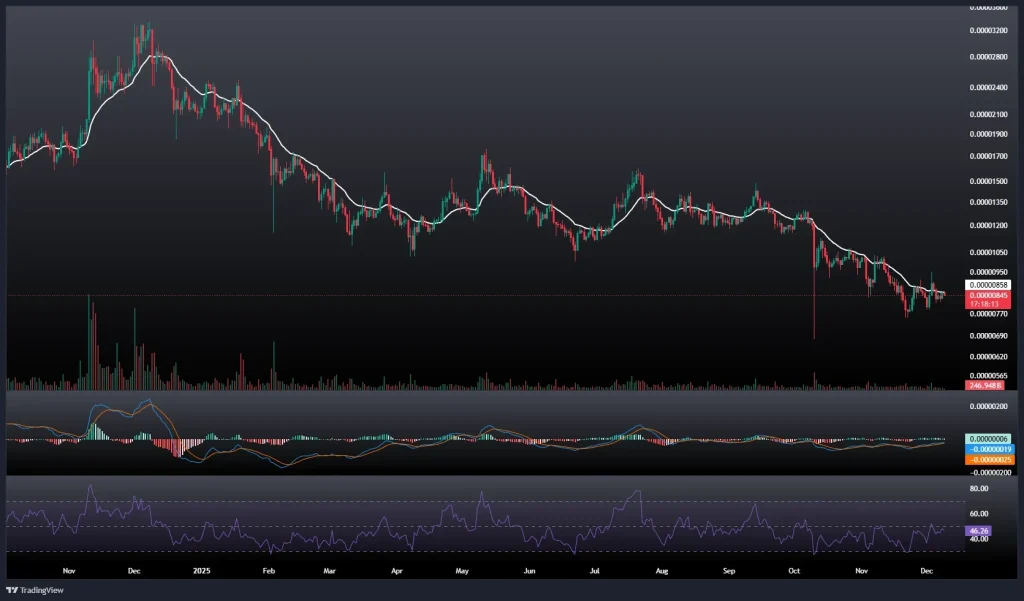The height and width of the screenshot is (601, 1024).
Task: Click the 80.00 level on RSI scale
Action: (979, 488)
